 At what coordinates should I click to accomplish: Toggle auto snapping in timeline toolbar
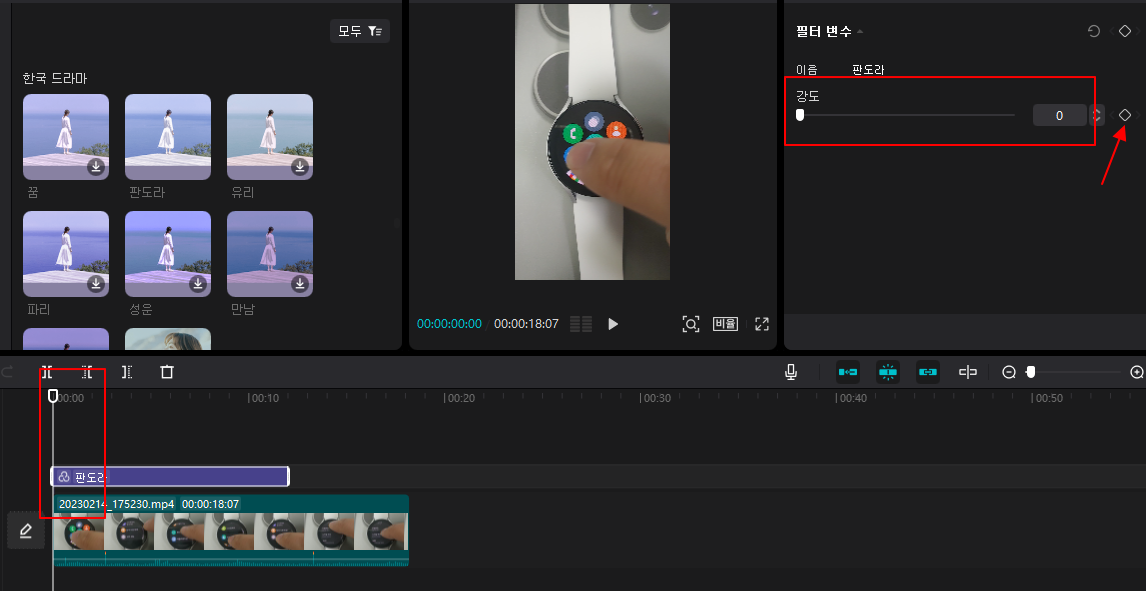point(888,373)
